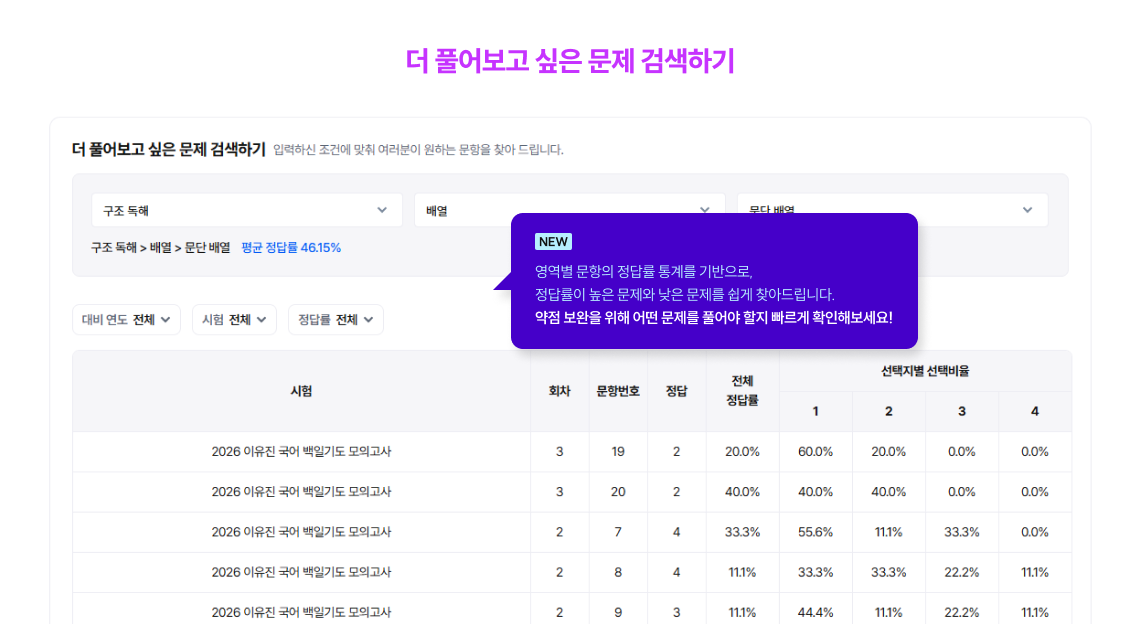Click the NEW badge in tooltip
1140x624 pixels.
pos(553,241)
